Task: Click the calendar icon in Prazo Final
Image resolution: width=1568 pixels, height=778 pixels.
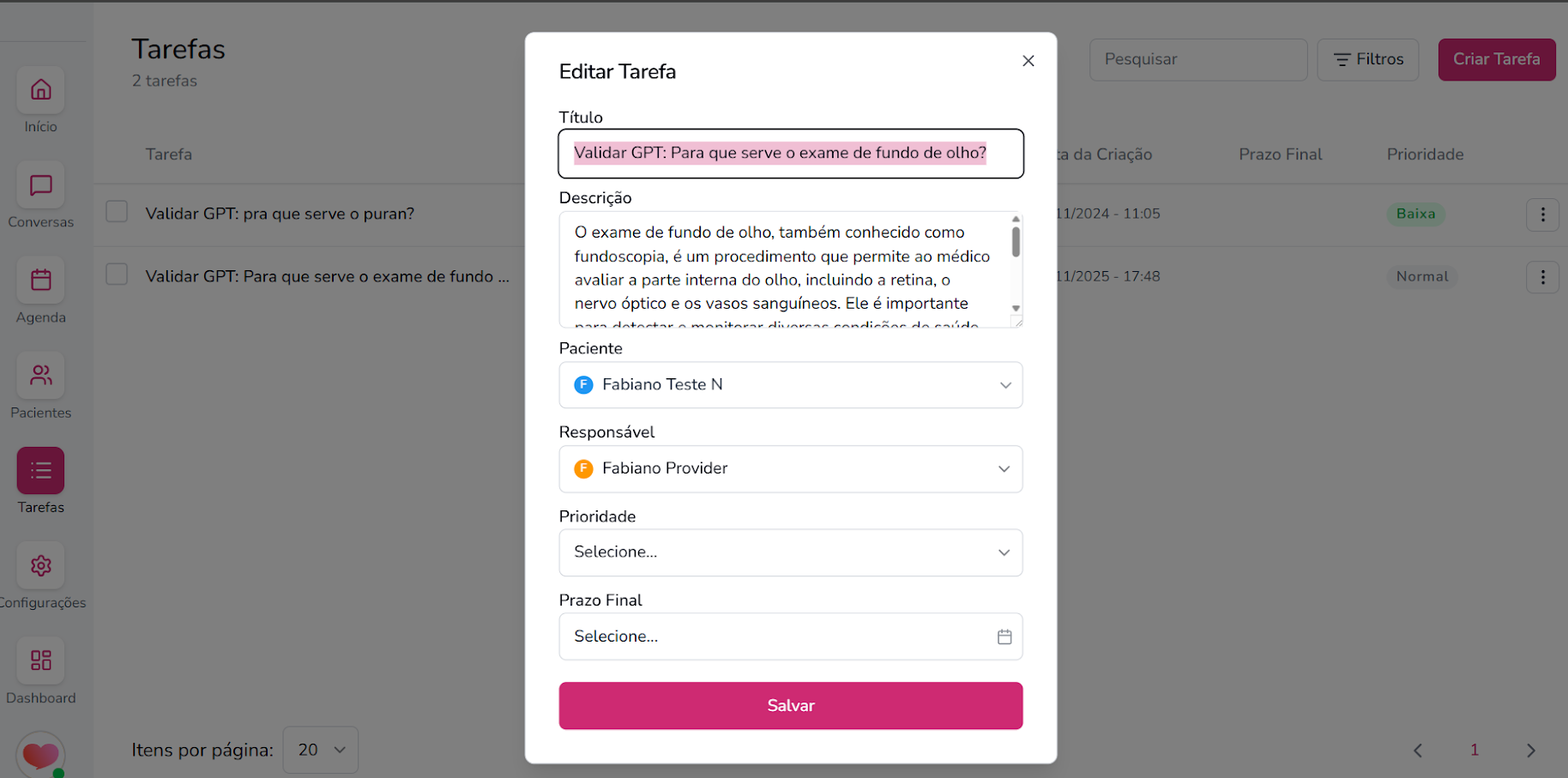Action: pos(1004,636)
